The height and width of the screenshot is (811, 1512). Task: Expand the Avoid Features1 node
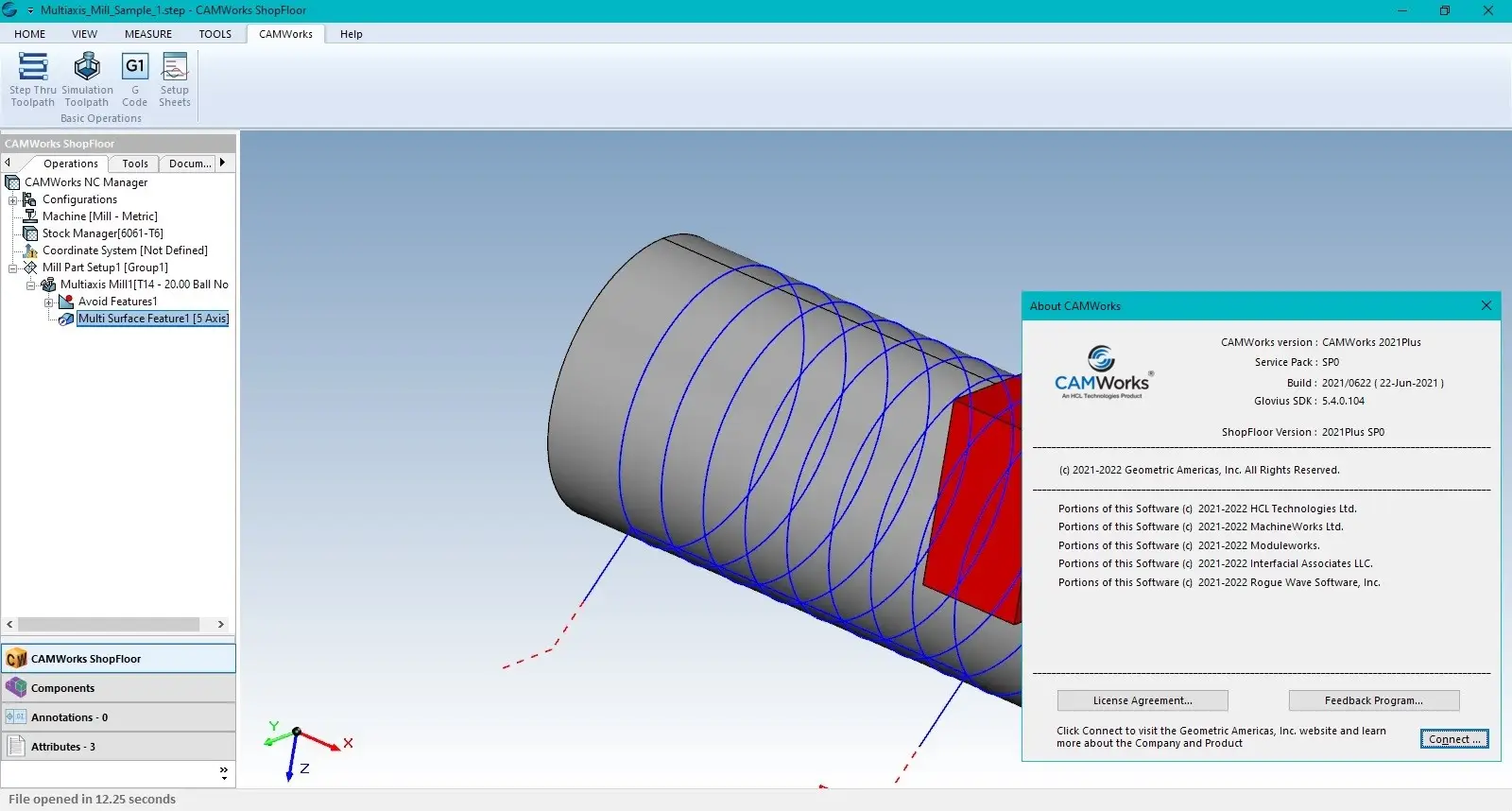pyautogui.click(x=49, y=302)
